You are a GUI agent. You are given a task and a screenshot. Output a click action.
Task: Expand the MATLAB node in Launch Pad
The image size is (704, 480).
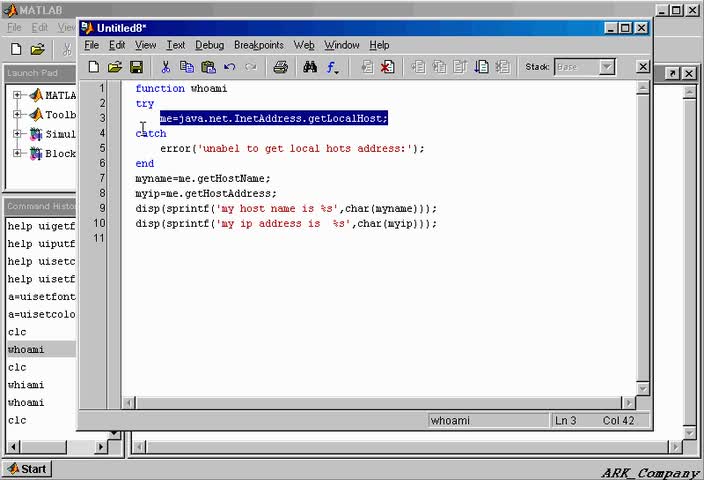click(17, 95)
